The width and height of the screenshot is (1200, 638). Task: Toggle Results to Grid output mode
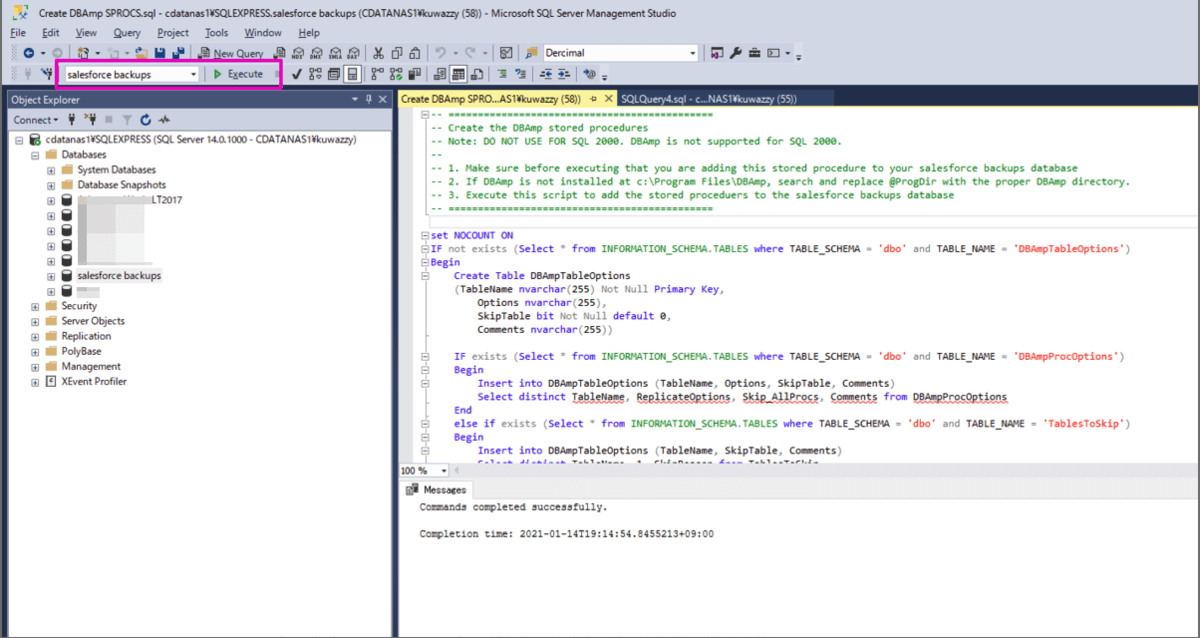(x=457, y=74)
